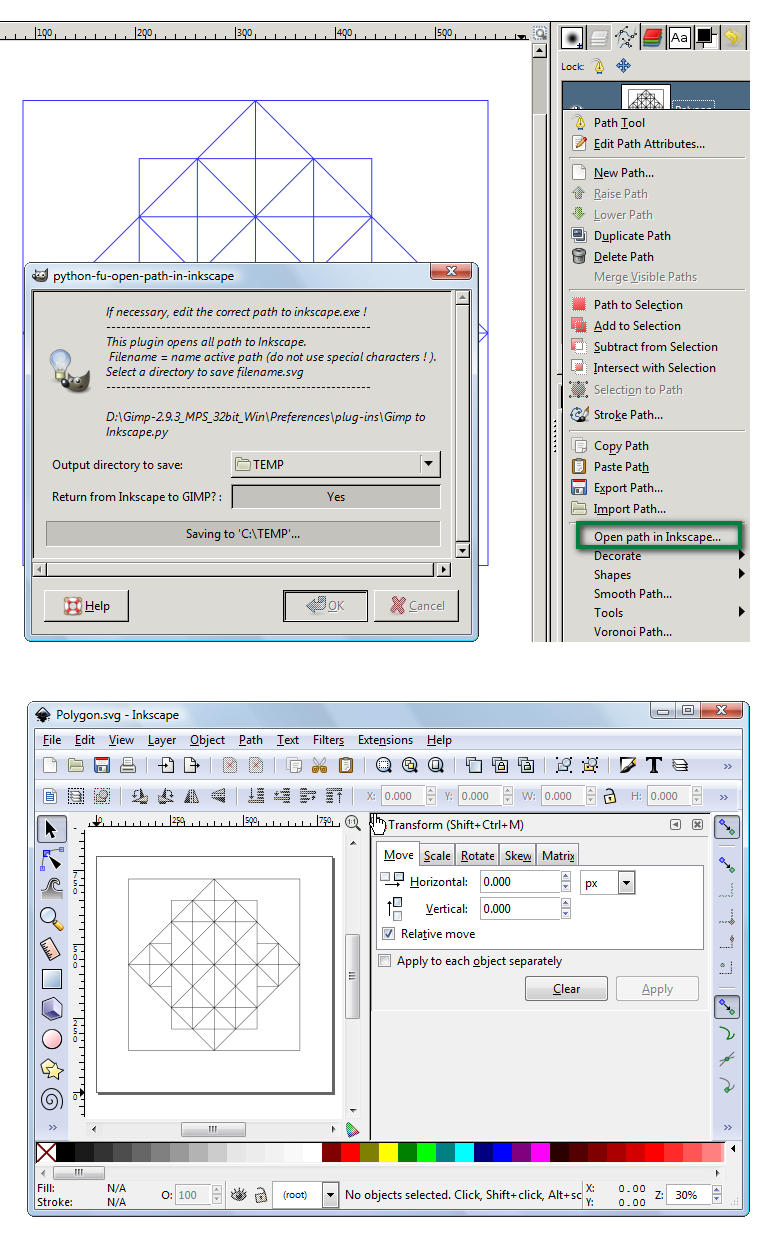Switch to the Matrix tab in Transform
This screenshot has height=1248, width=774.
point(558,856)
